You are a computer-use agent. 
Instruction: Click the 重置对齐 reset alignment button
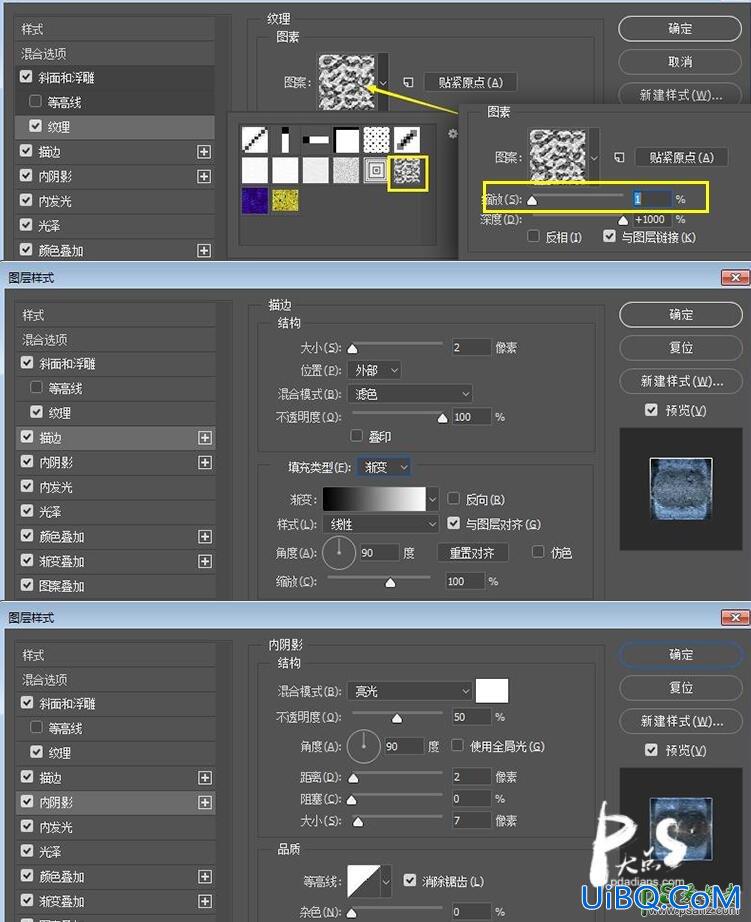(472, 553)
